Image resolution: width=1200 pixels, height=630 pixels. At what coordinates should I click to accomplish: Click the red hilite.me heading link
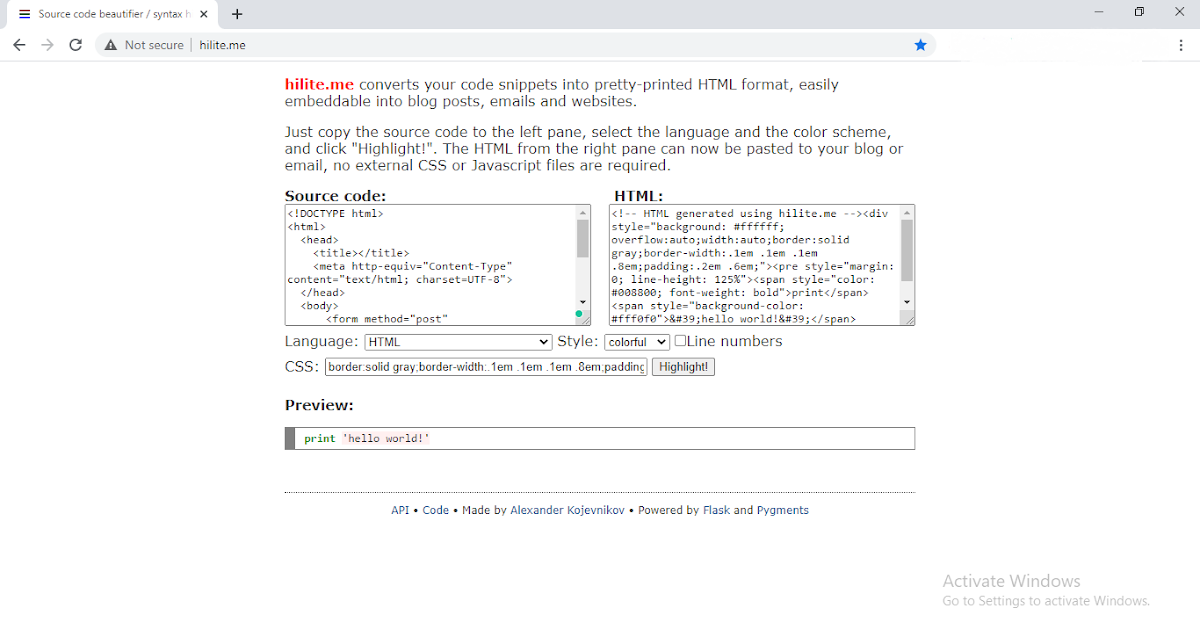pos(319,84)
